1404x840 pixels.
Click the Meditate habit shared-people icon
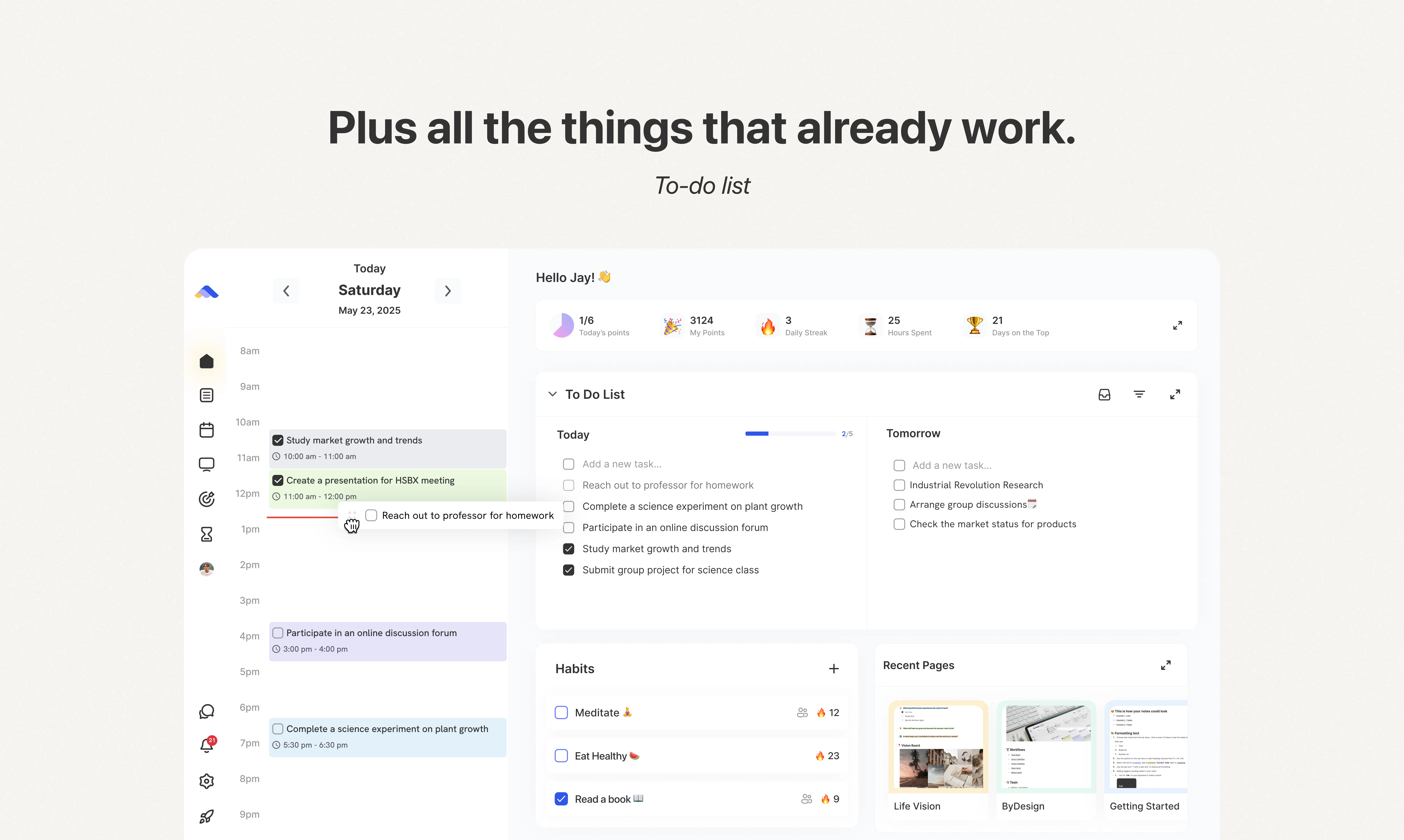[x=802, y=713]
